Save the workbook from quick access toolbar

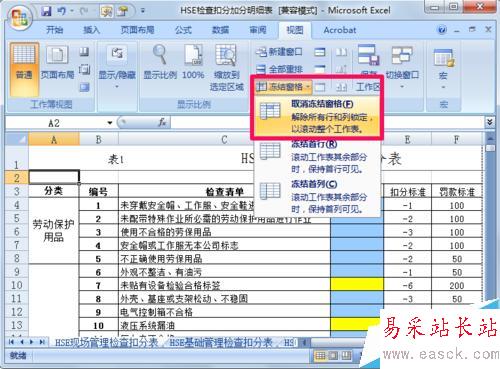coord(46,11)
